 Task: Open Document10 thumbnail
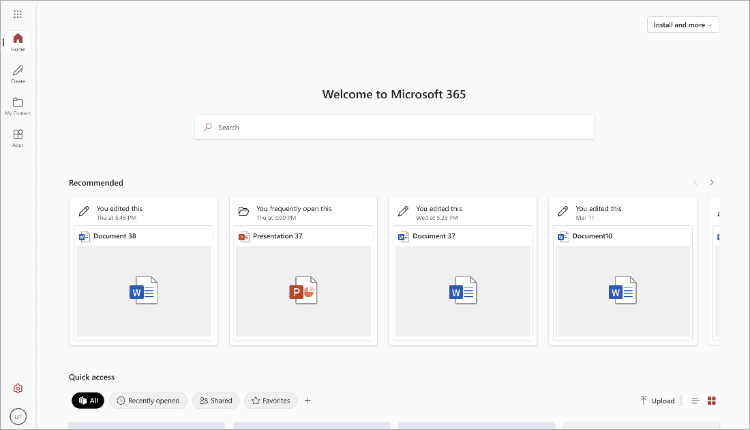click(x=623, y=291)
